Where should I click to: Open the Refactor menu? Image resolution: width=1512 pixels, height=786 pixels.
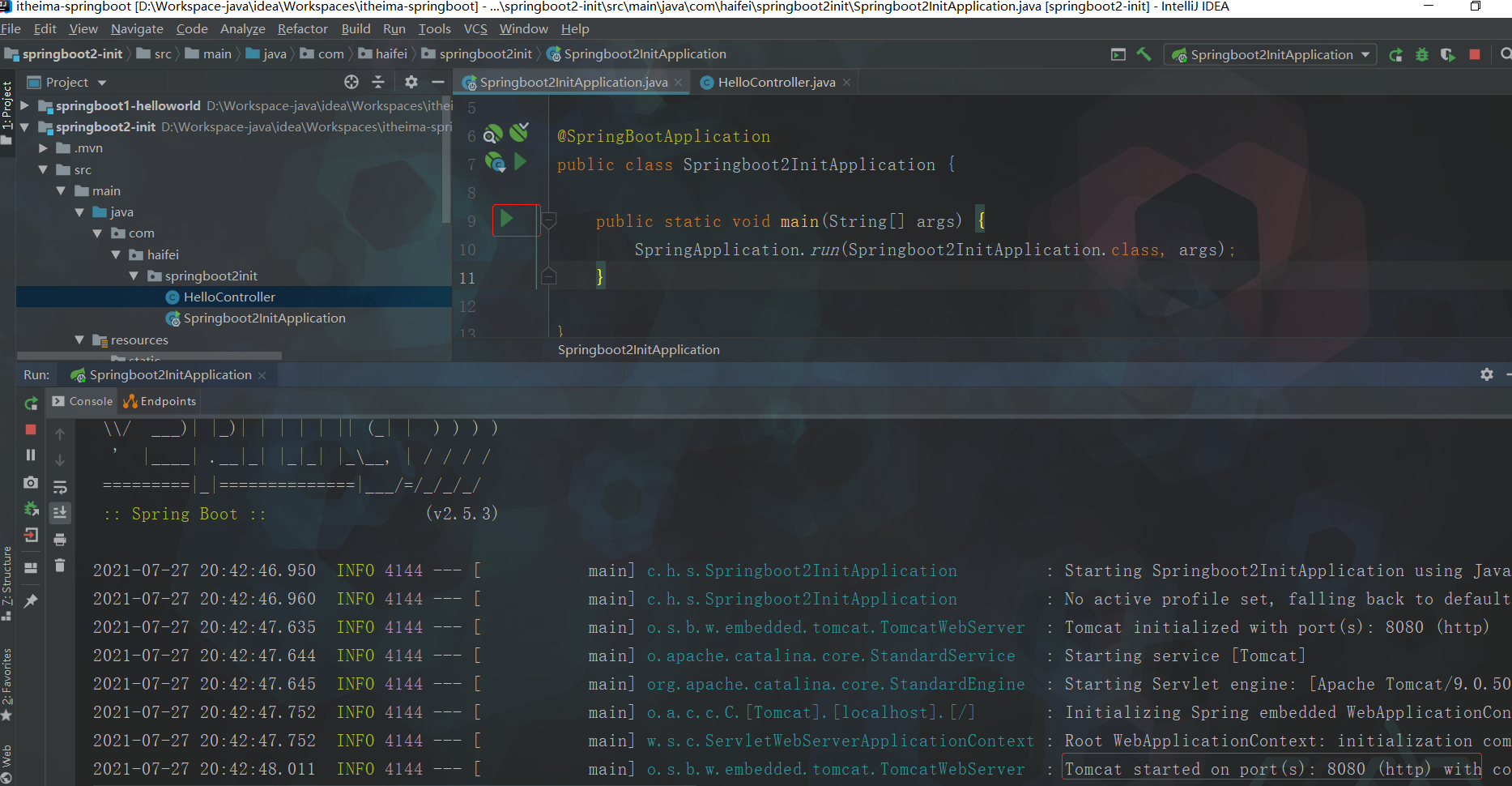click(303, 29)
